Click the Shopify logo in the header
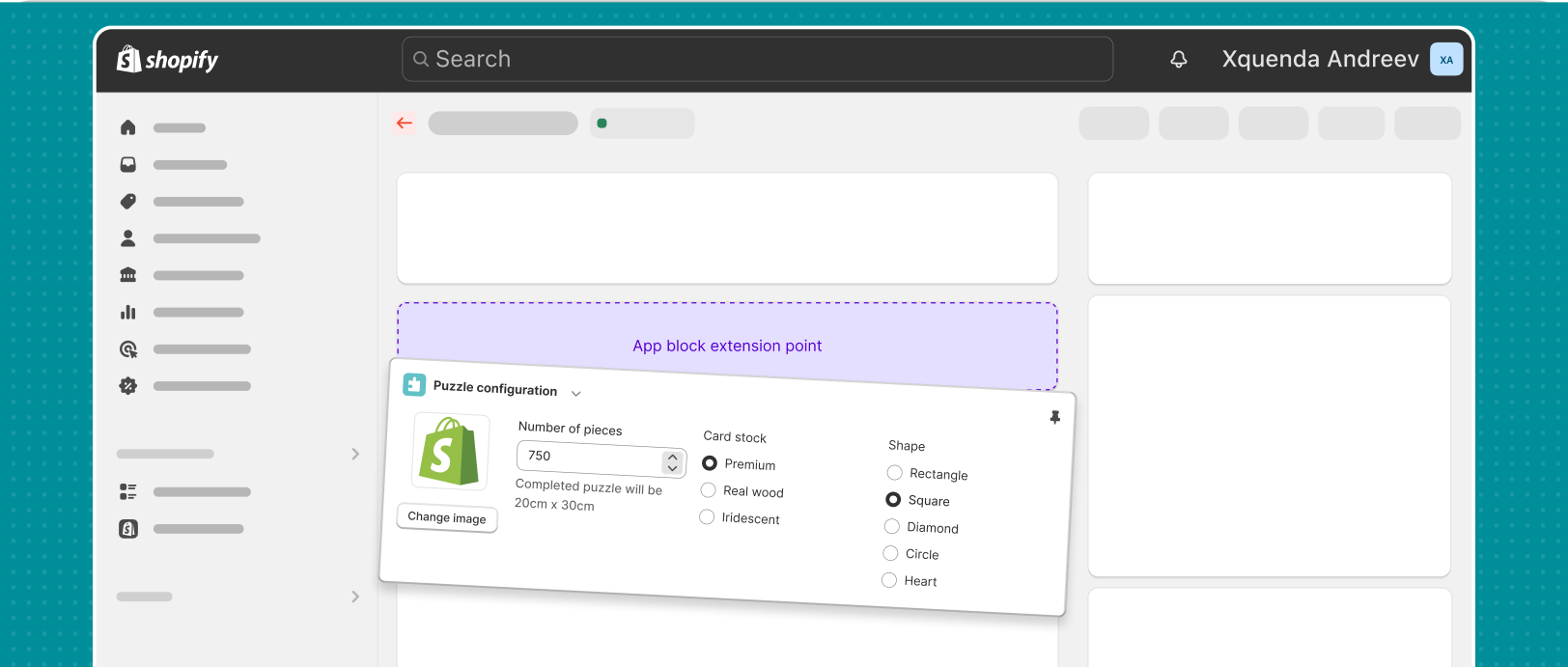Screen dimensions: 1568x667 [x=167, y=60]
